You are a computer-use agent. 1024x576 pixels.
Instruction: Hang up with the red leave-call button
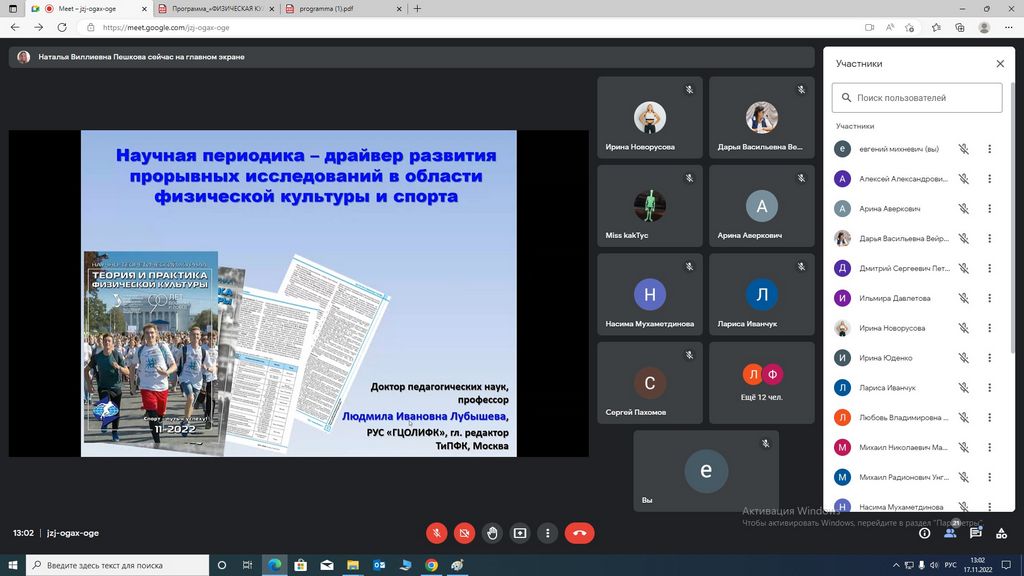[x=579, y=533]
